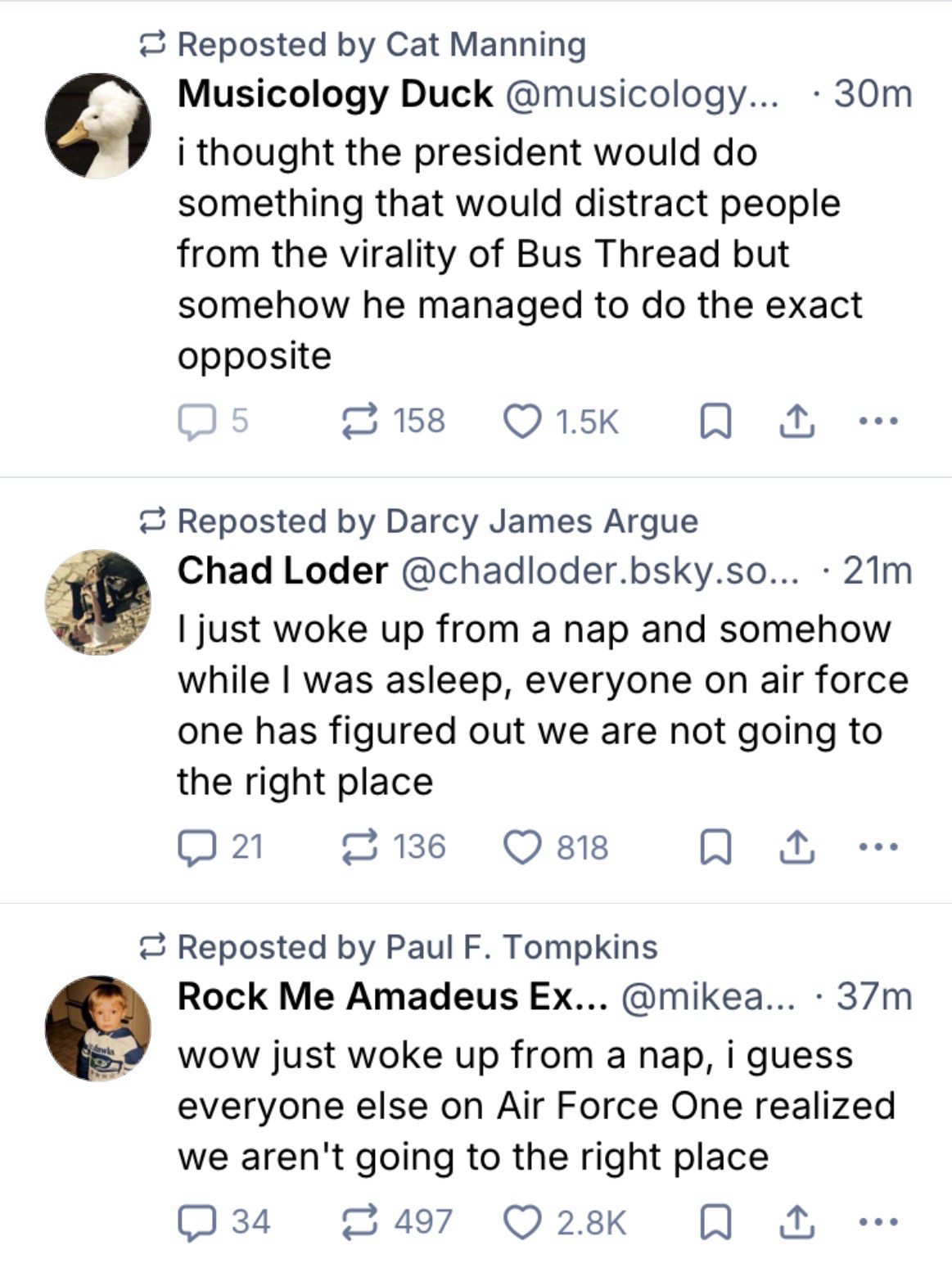The height and width of the screenshot is (1277, 952).
Task: Open more options on Musicology Duck post
Action: click(878, 422)
